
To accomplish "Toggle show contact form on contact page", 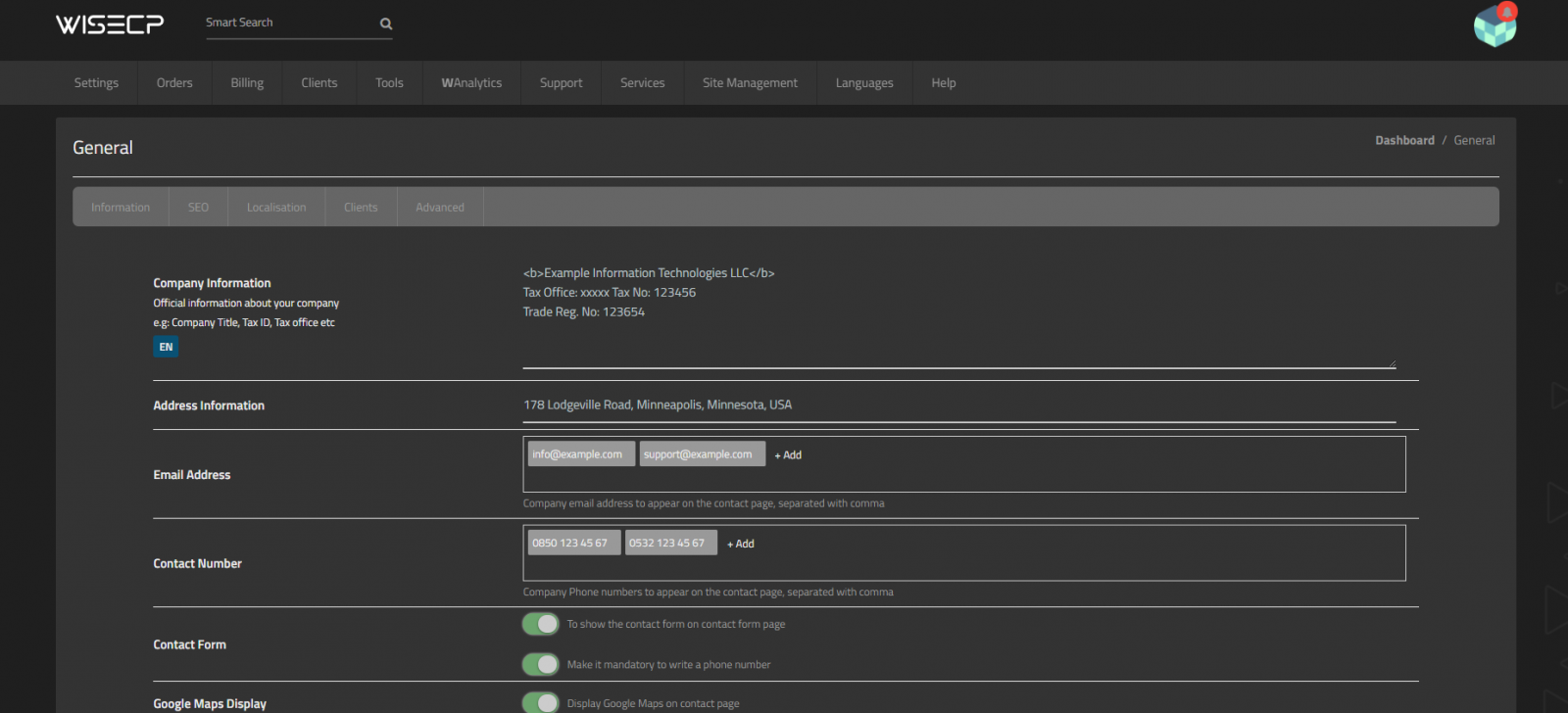I will point(541,624).
